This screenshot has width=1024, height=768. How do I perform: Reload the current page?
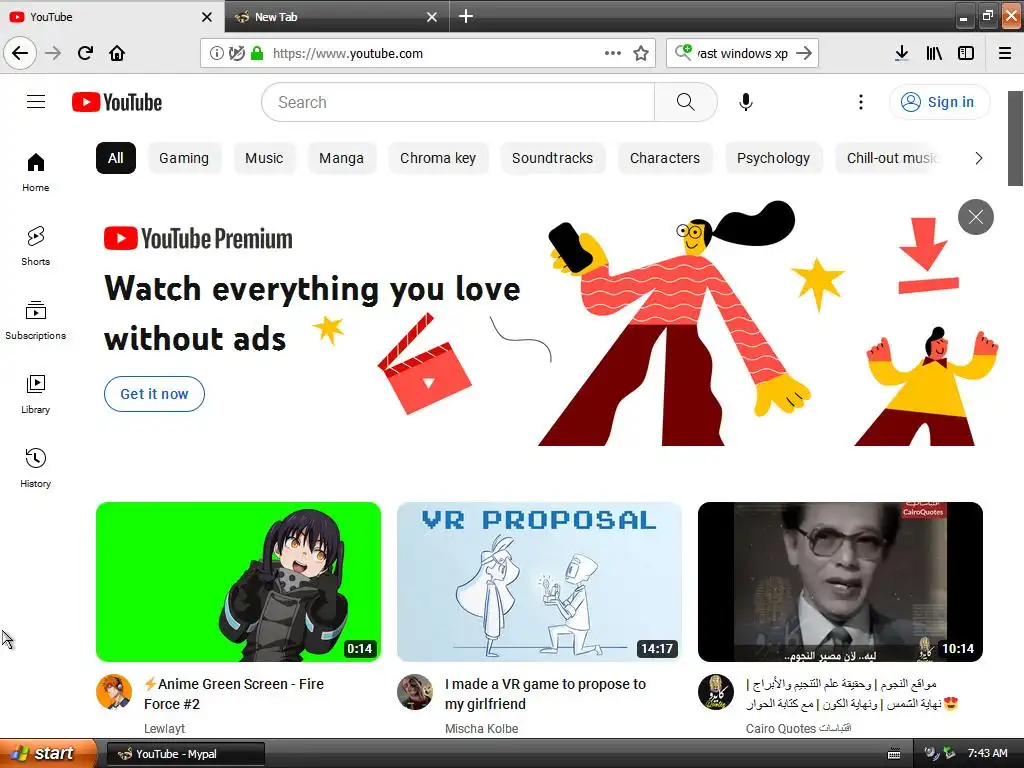coord(85,53)
